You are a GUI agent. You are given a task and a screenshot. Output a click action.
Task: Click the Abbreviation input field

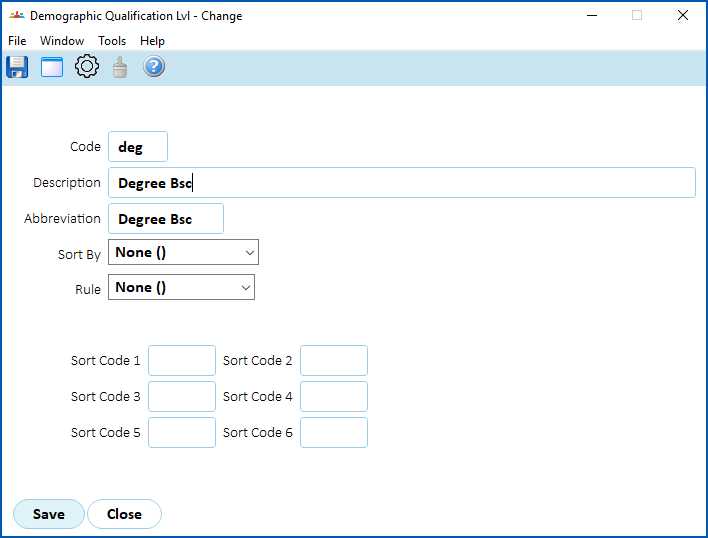[x=166, y=219]
